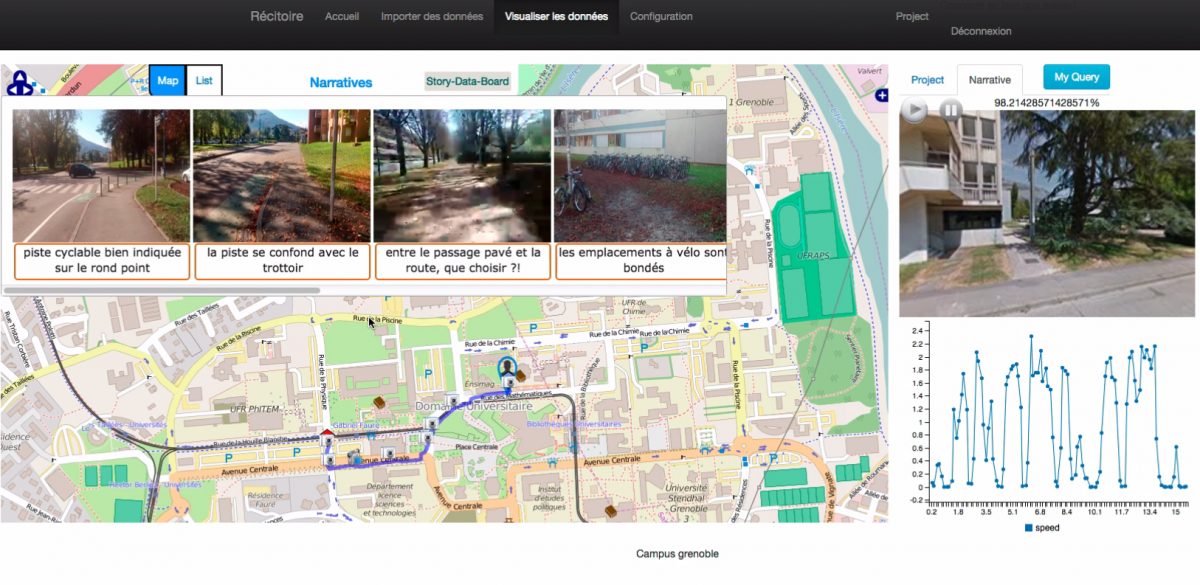This screenshot has height=585, width=1200.
Task: Open Visualiser les données menu
Action: point(556,17)
